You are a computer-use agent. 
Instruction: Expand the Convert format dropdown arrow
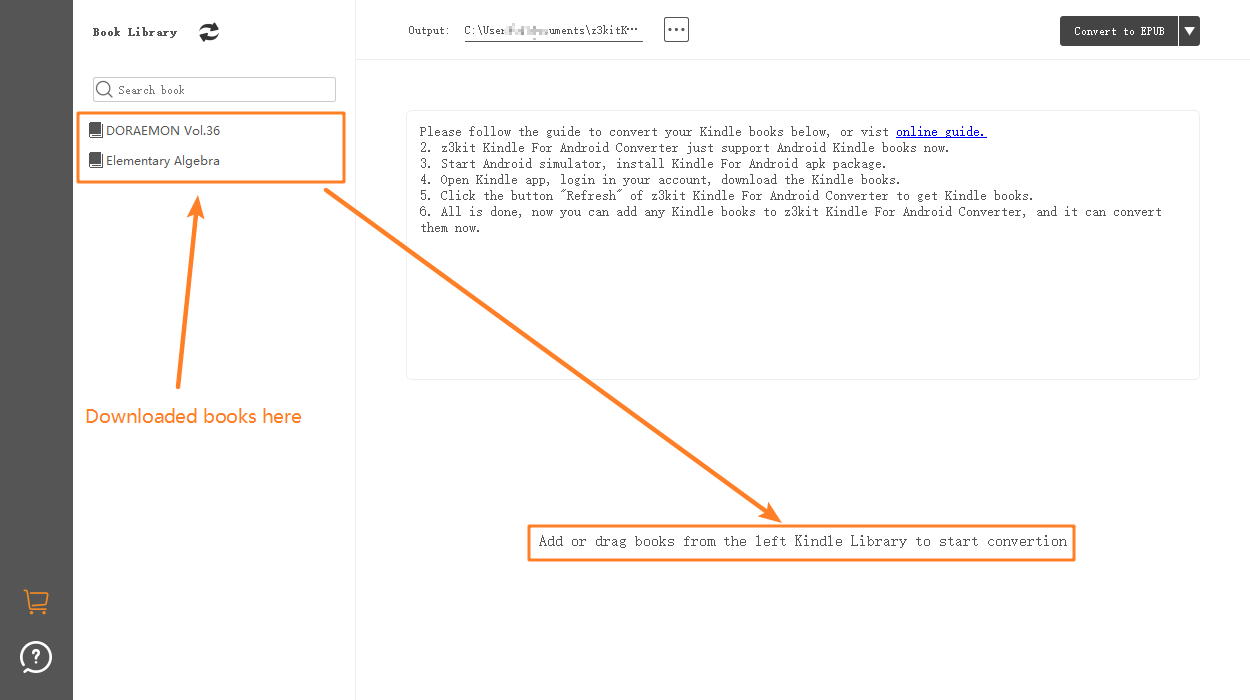[x=1189, y=30]
